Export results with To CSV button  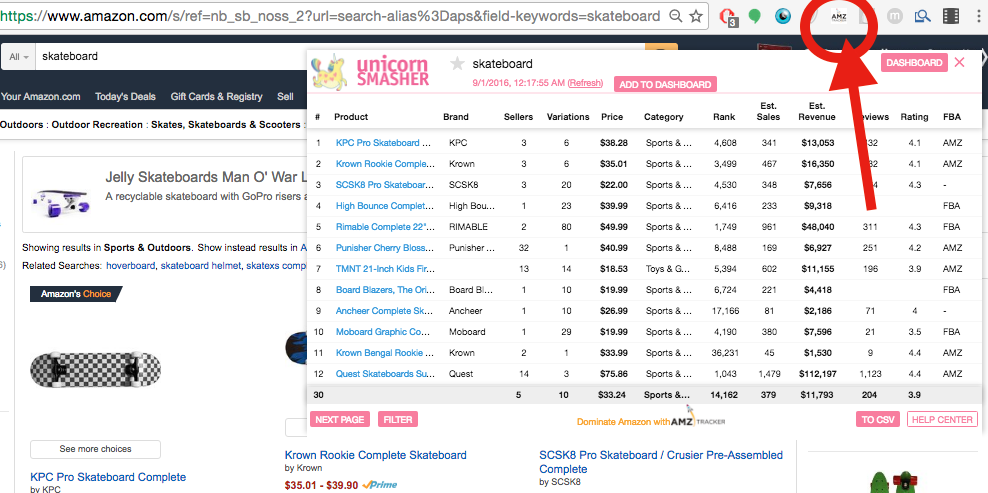878,419
